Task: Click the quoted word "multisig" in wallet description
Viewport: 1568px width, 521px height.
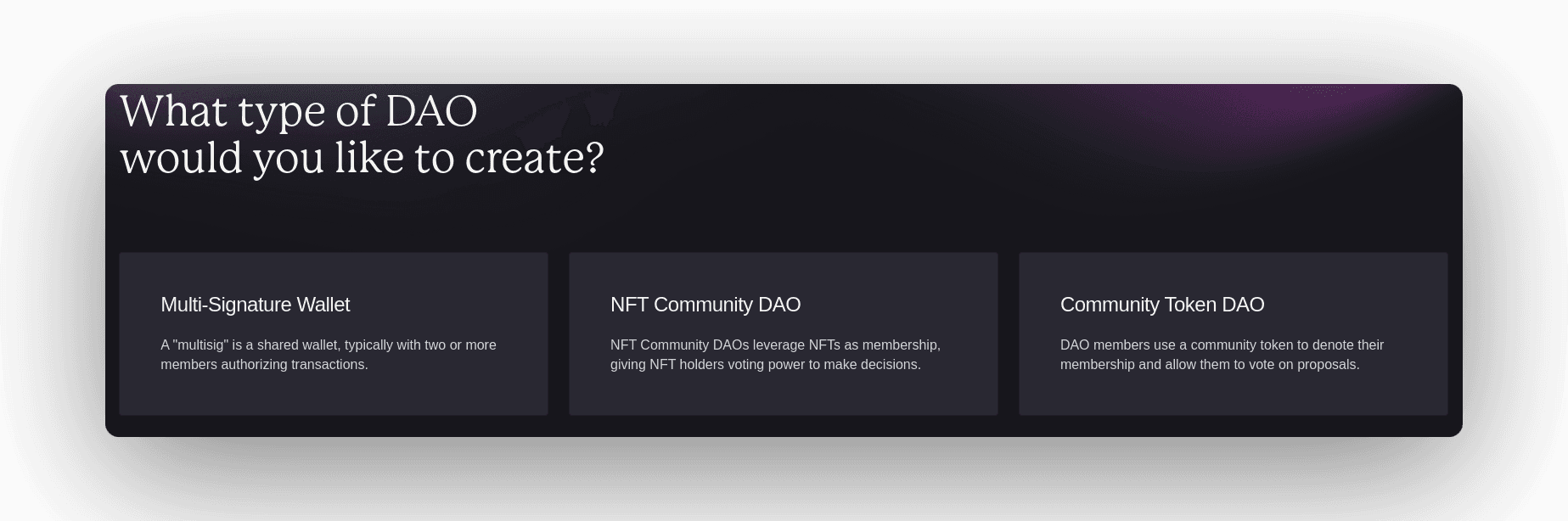Action: coord(201,345)
